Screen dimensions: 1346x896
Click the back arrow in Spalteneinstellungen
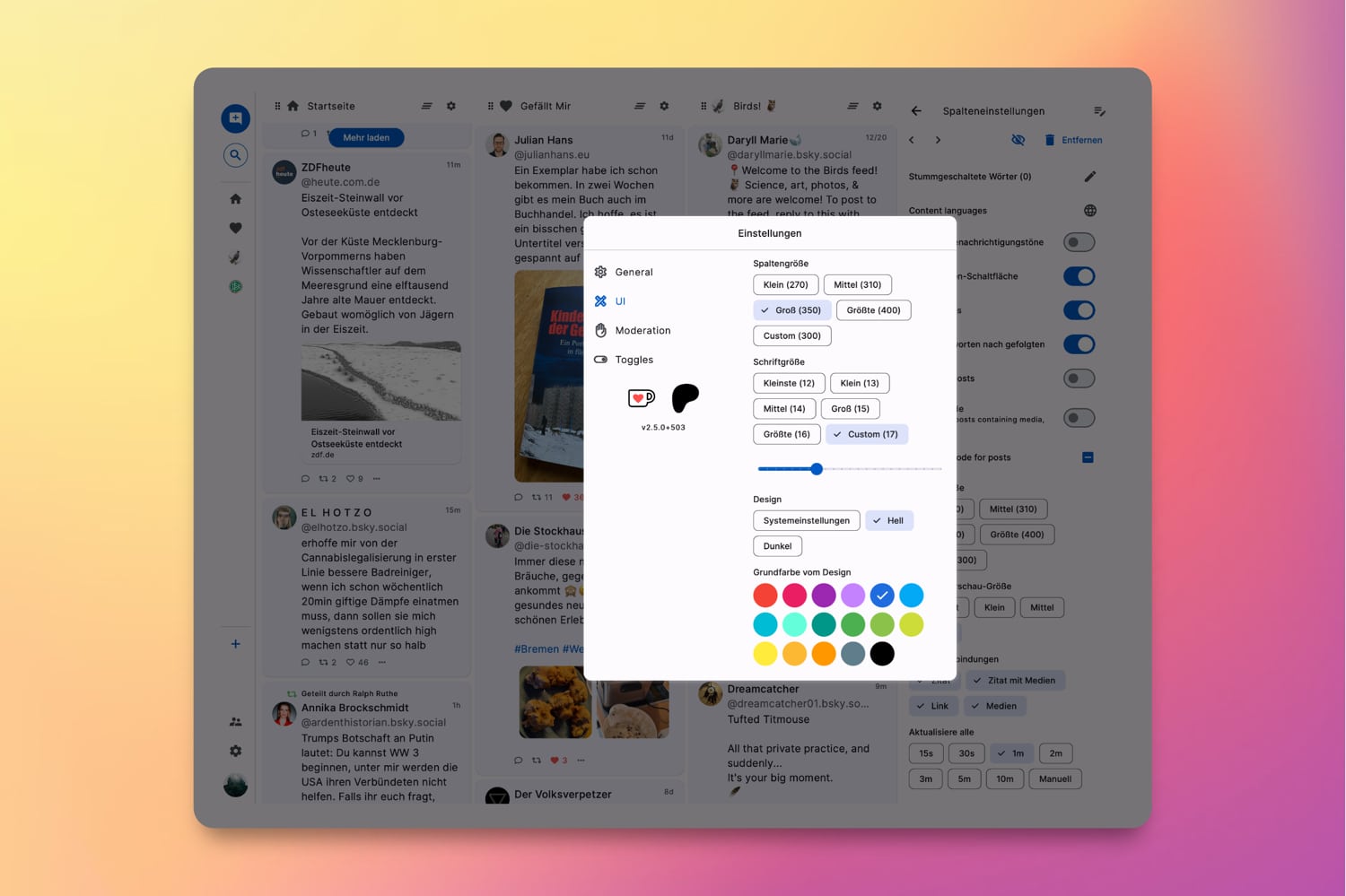pyautogui.click(x=916, y=111)
